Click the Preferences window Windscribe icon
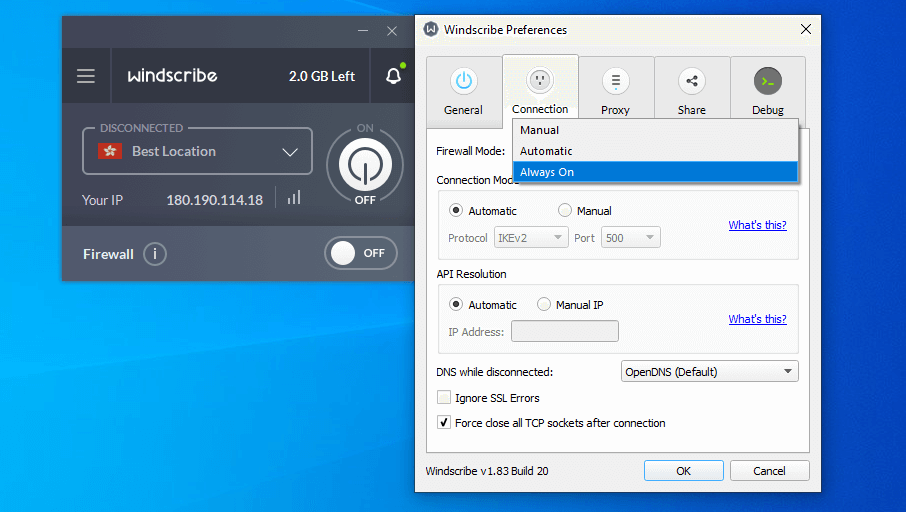The image size is (906, 512). (x=431, y=29)
